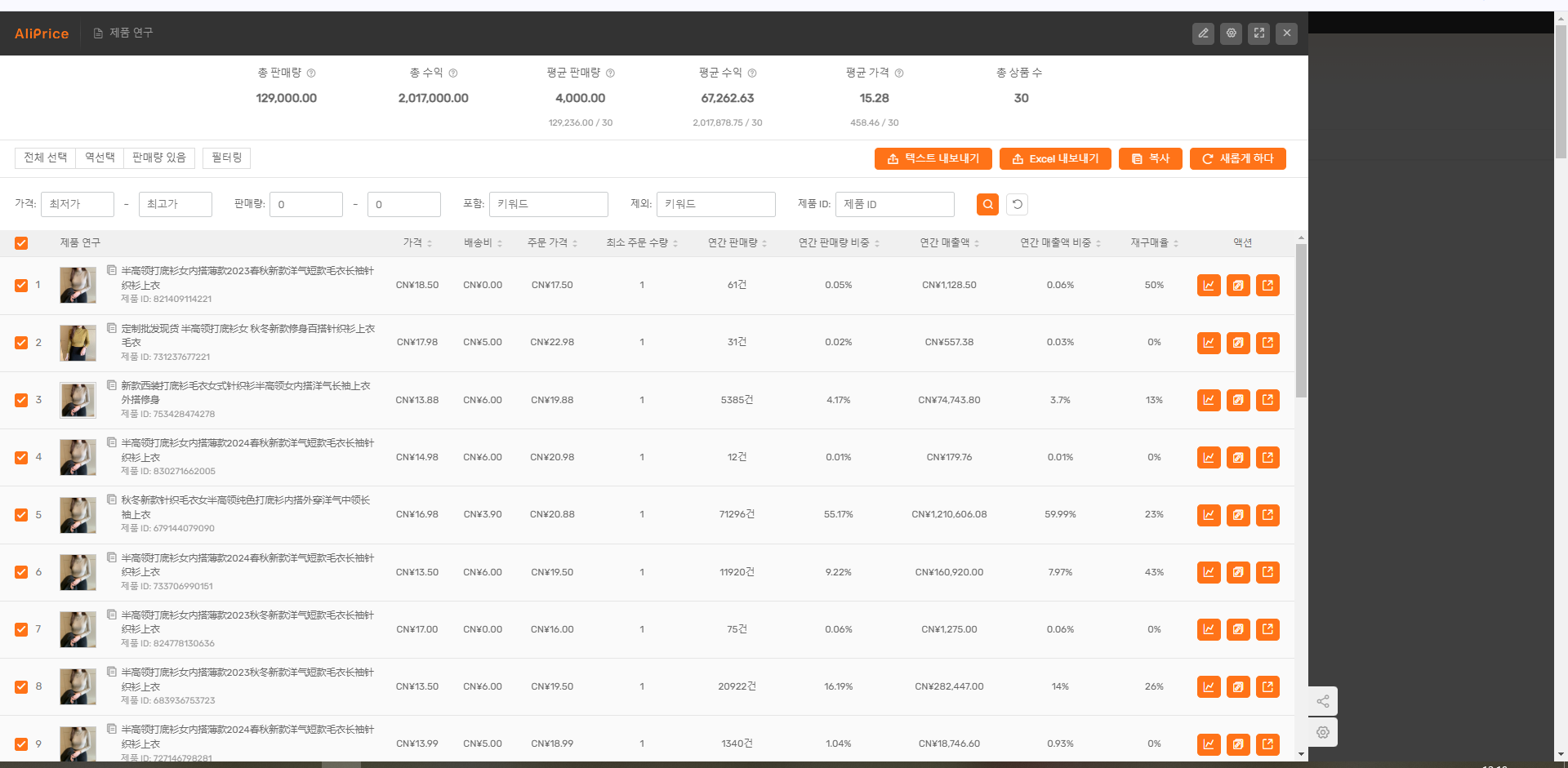Open trend chart for row 3 product
Screen dimensions: 1568x768
pyautogui.click(x=1209, y=400)
